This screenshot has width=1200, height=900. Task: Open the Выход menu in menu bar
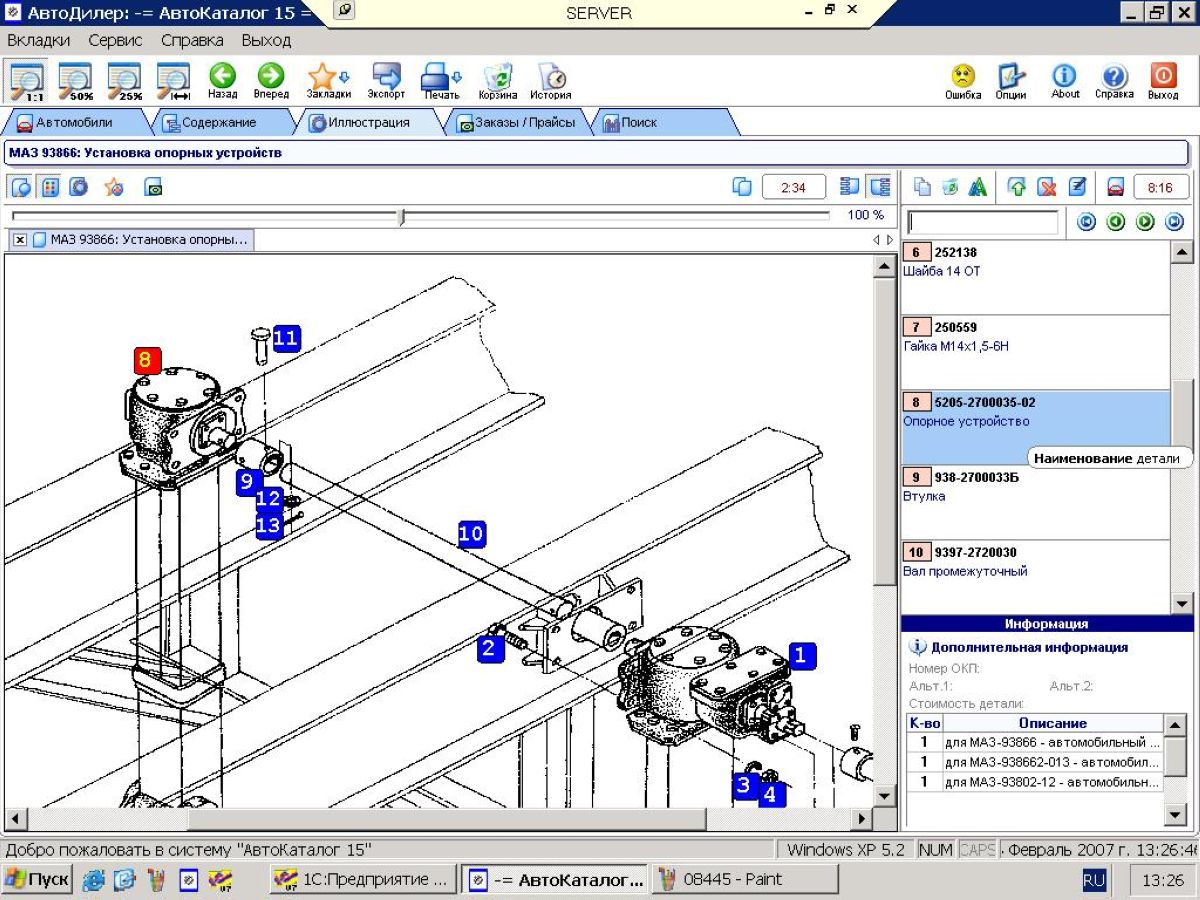point(266,41)
